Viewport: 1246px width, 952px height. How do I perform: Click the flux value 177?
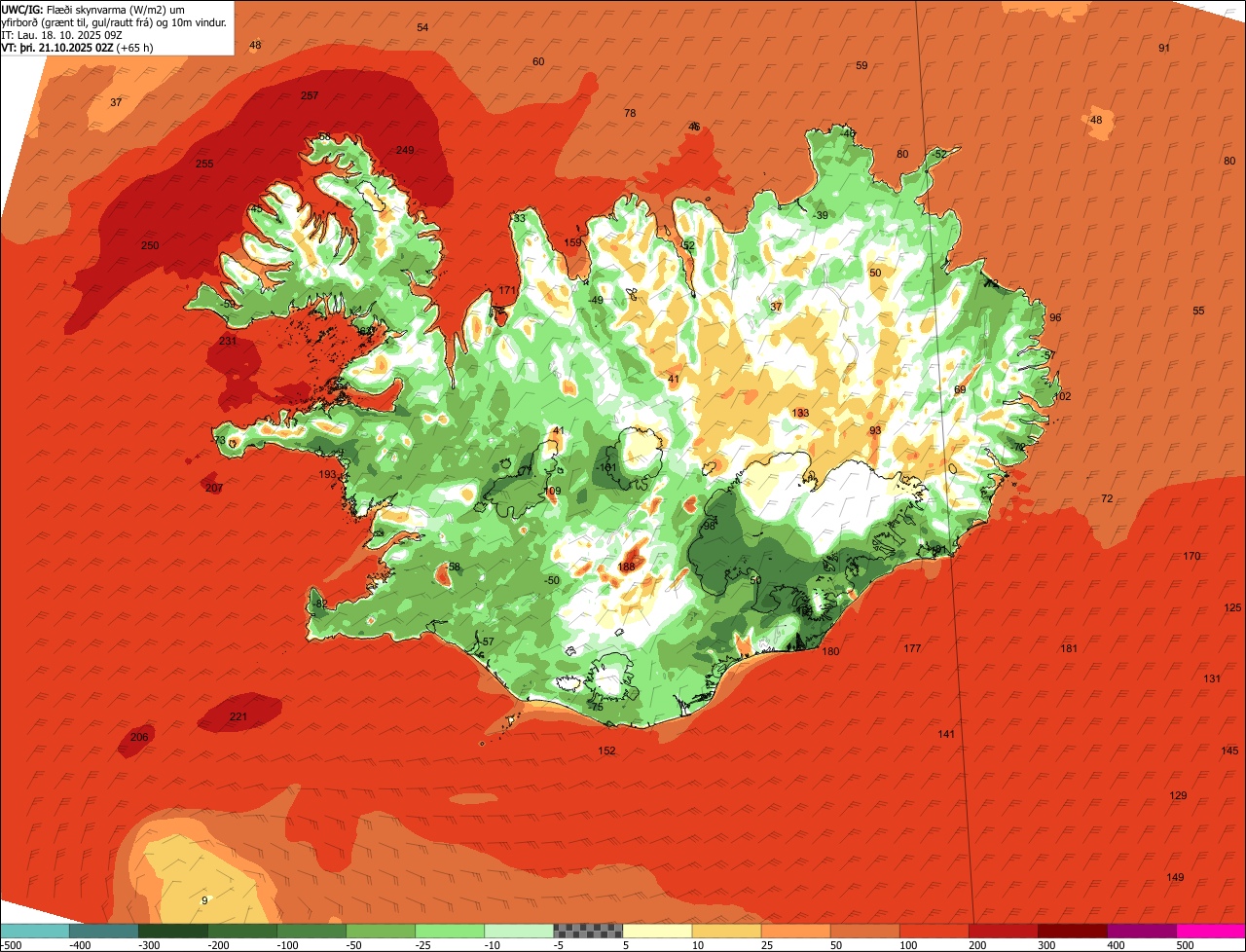[x=912, y=648]
